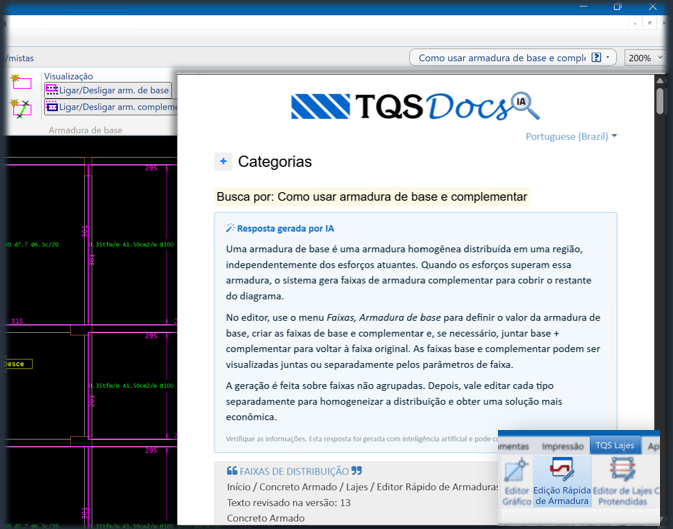Click the 'Busca por' search heading text
This screenshot has width=673, height=529.
pyautogui.click(x=371, y=197)
